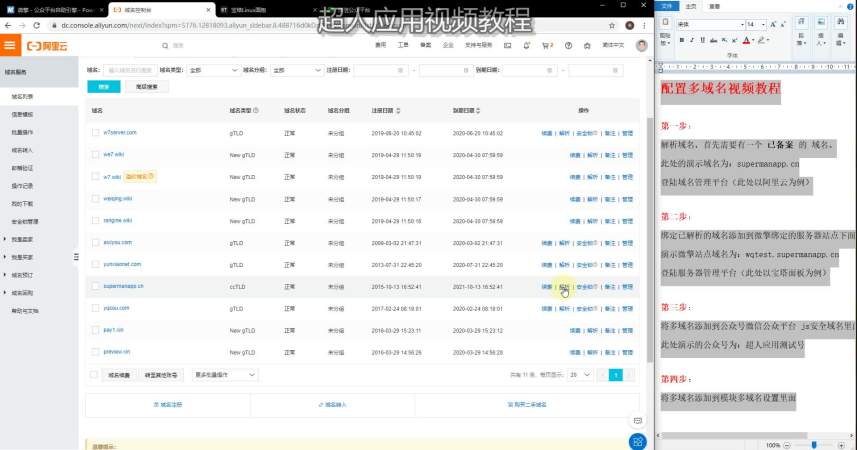Tick the checkbox for we7.wiki

pos(96,155)
